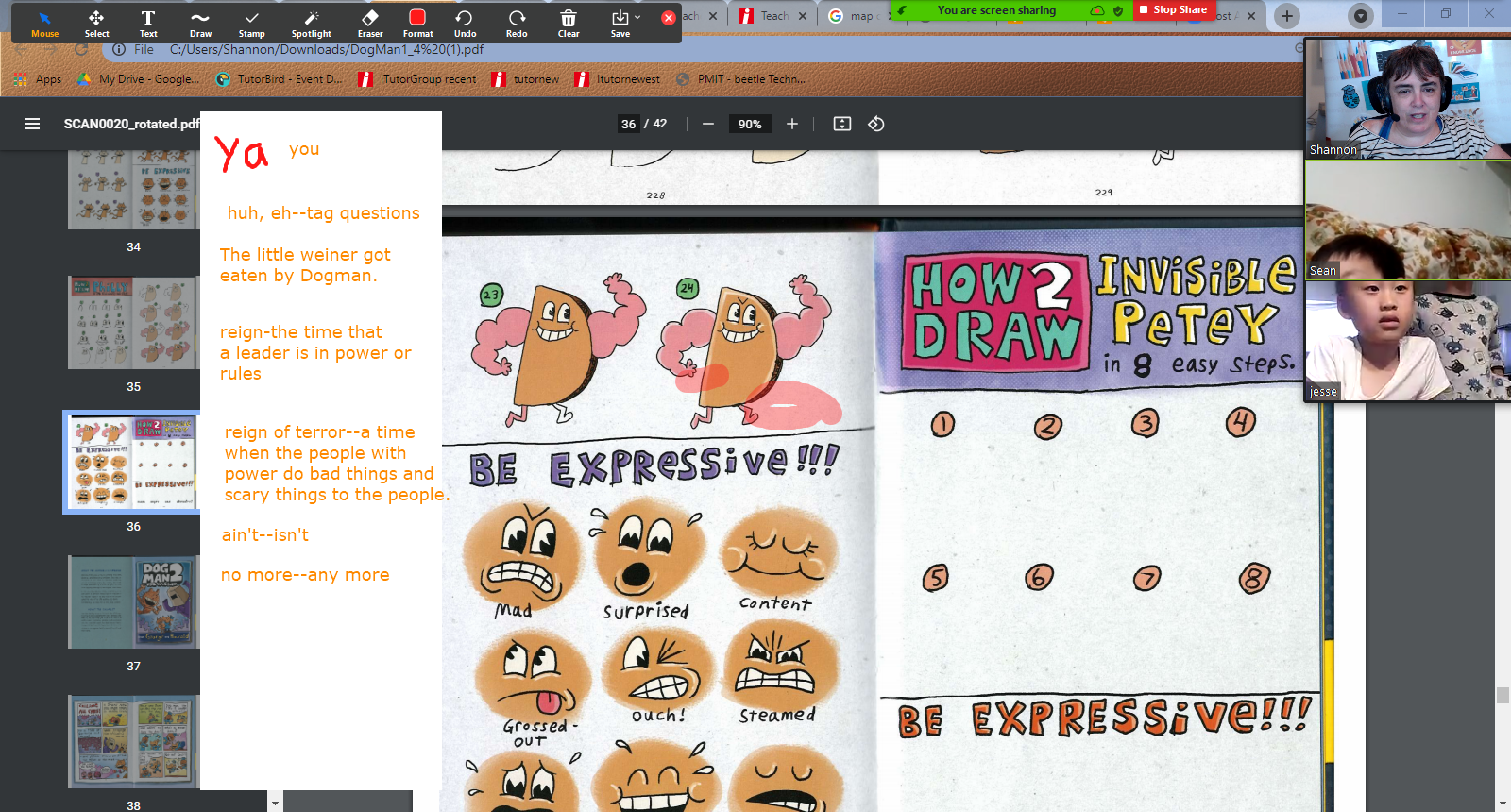Switch to the Teach browser tab

(x=765, y=16)
